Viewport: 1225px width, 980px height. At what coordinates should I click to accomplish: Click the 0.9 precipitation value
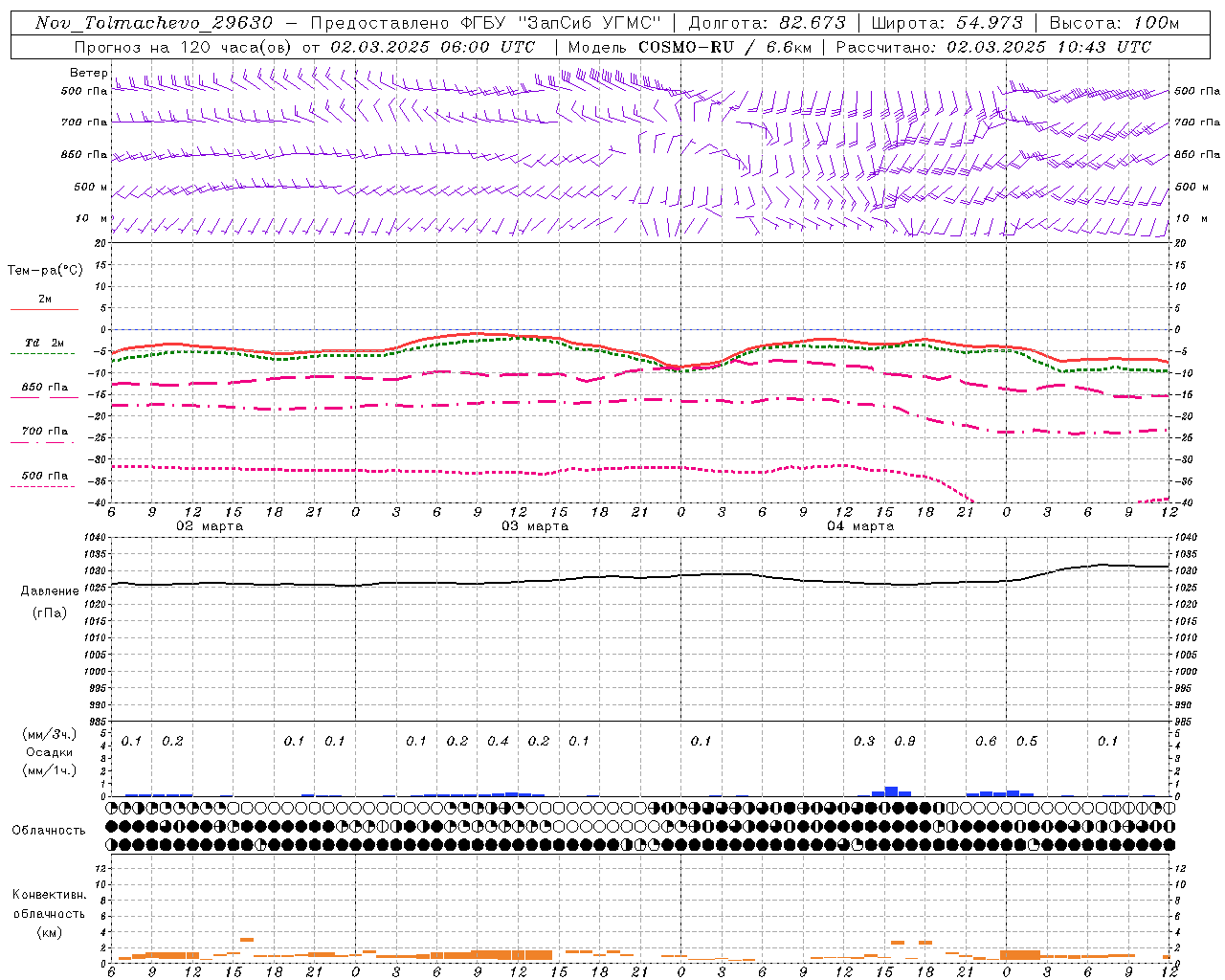904,742
